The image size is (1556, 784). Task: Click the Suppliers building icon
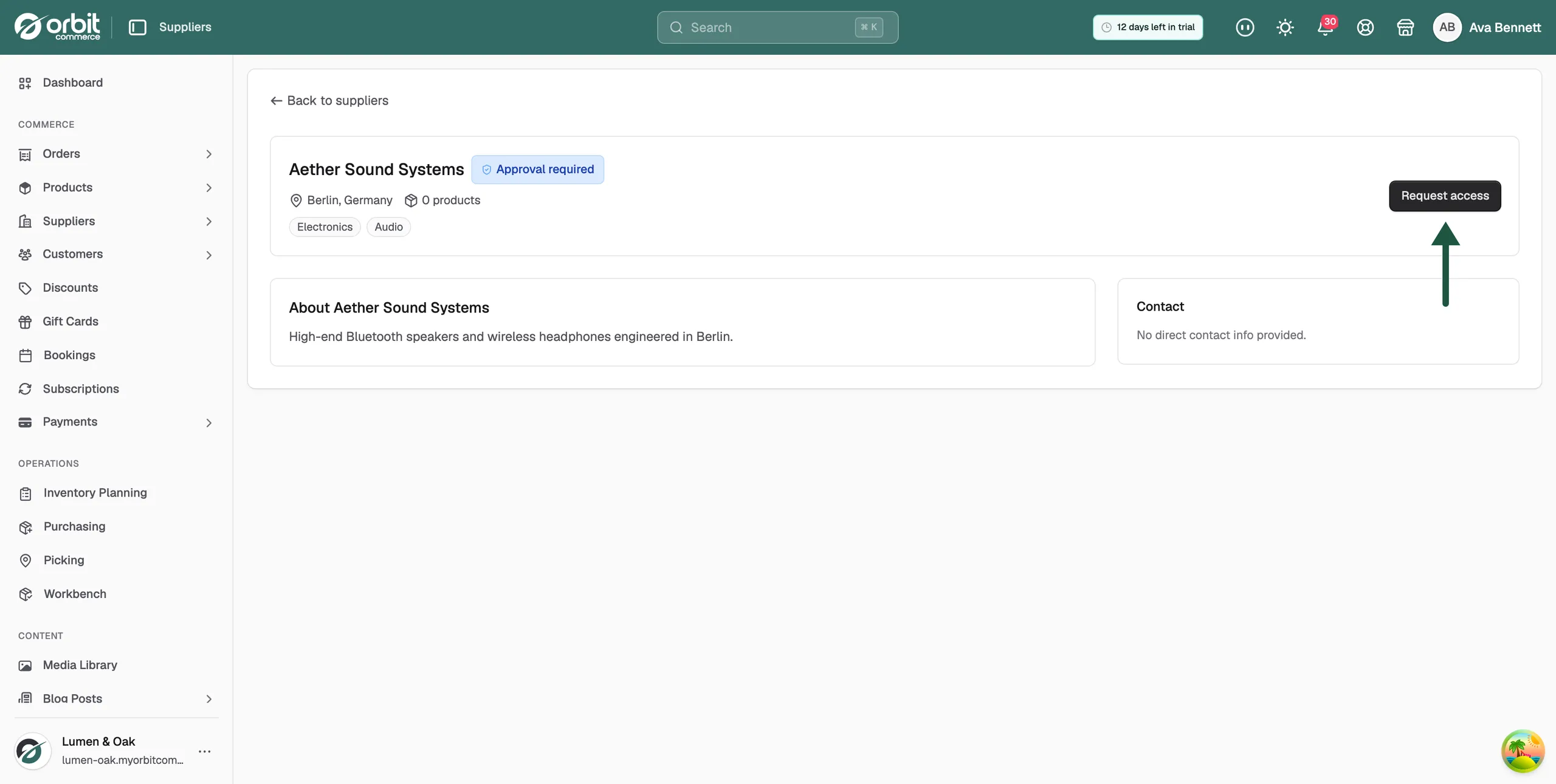(25, 221)
